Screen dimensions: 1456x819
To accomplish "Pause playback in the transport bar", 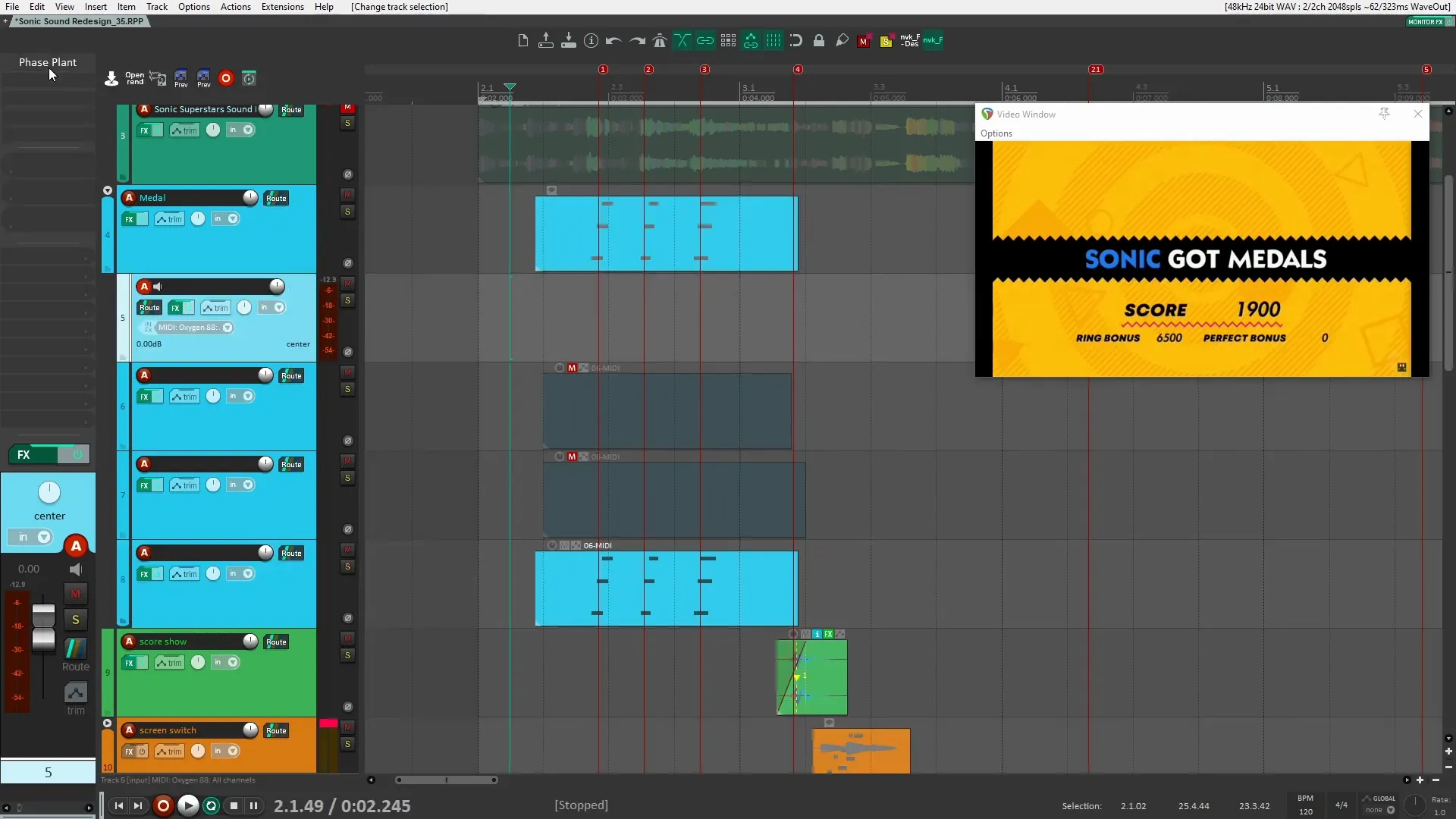I will (x=254, y=806).
